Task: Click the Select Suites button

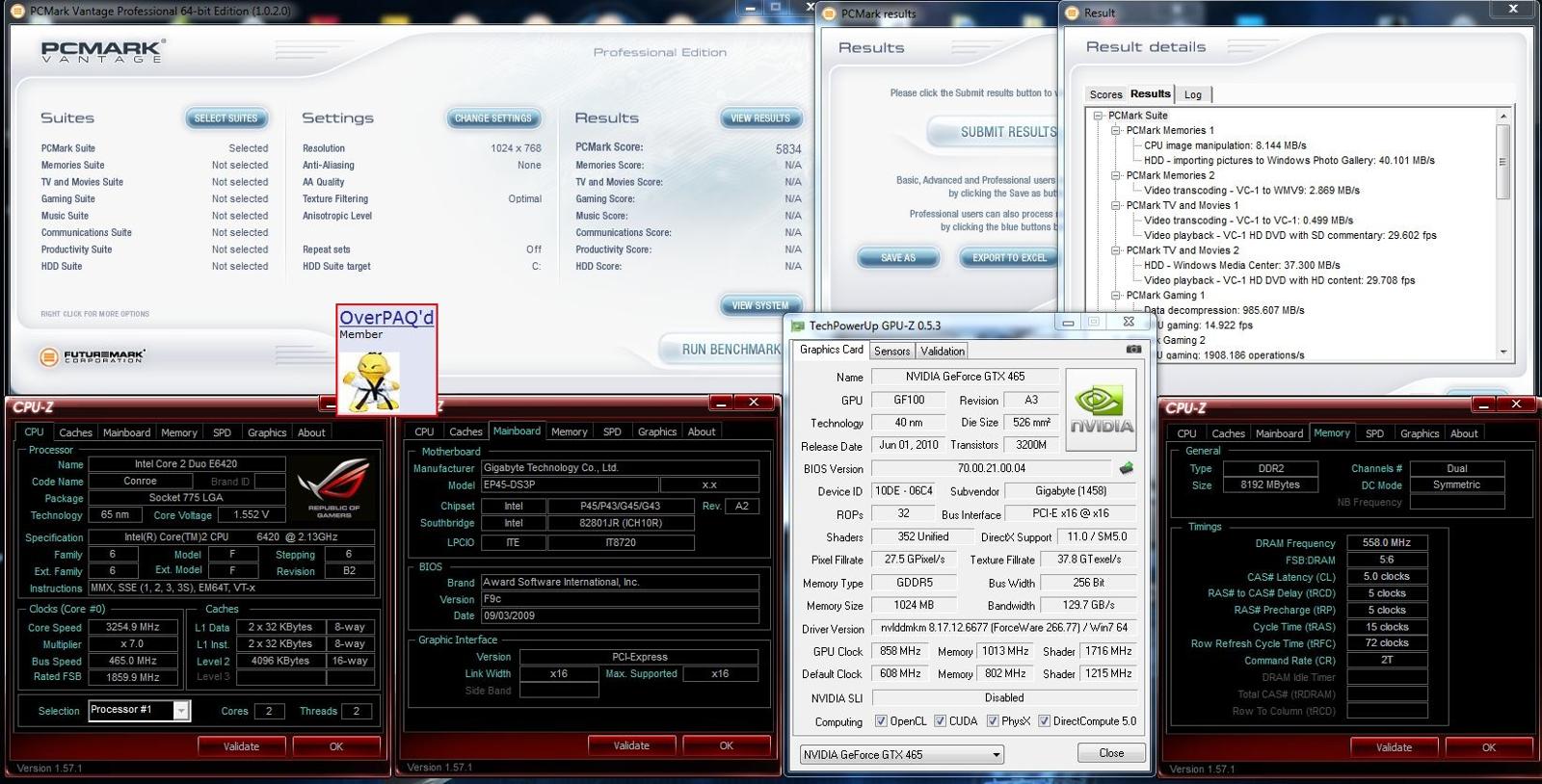Action: point(226,118)
